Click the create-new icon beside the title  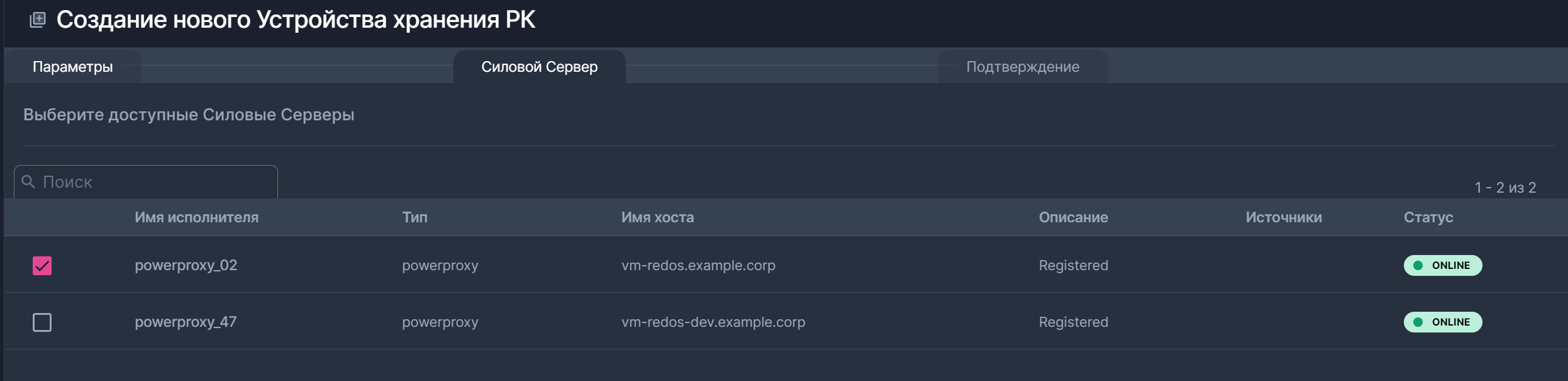(x=38, y=20)
